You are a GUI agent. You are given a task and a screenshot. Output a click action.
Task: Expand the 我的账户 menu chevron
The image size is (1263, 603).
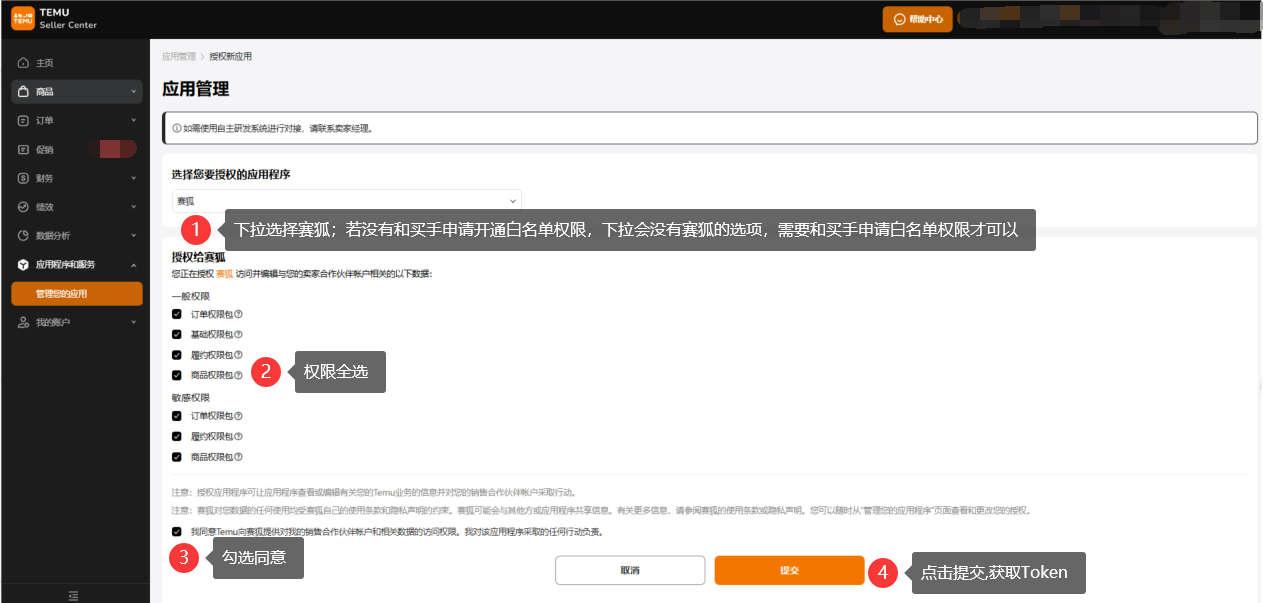[x=133, y=323]
